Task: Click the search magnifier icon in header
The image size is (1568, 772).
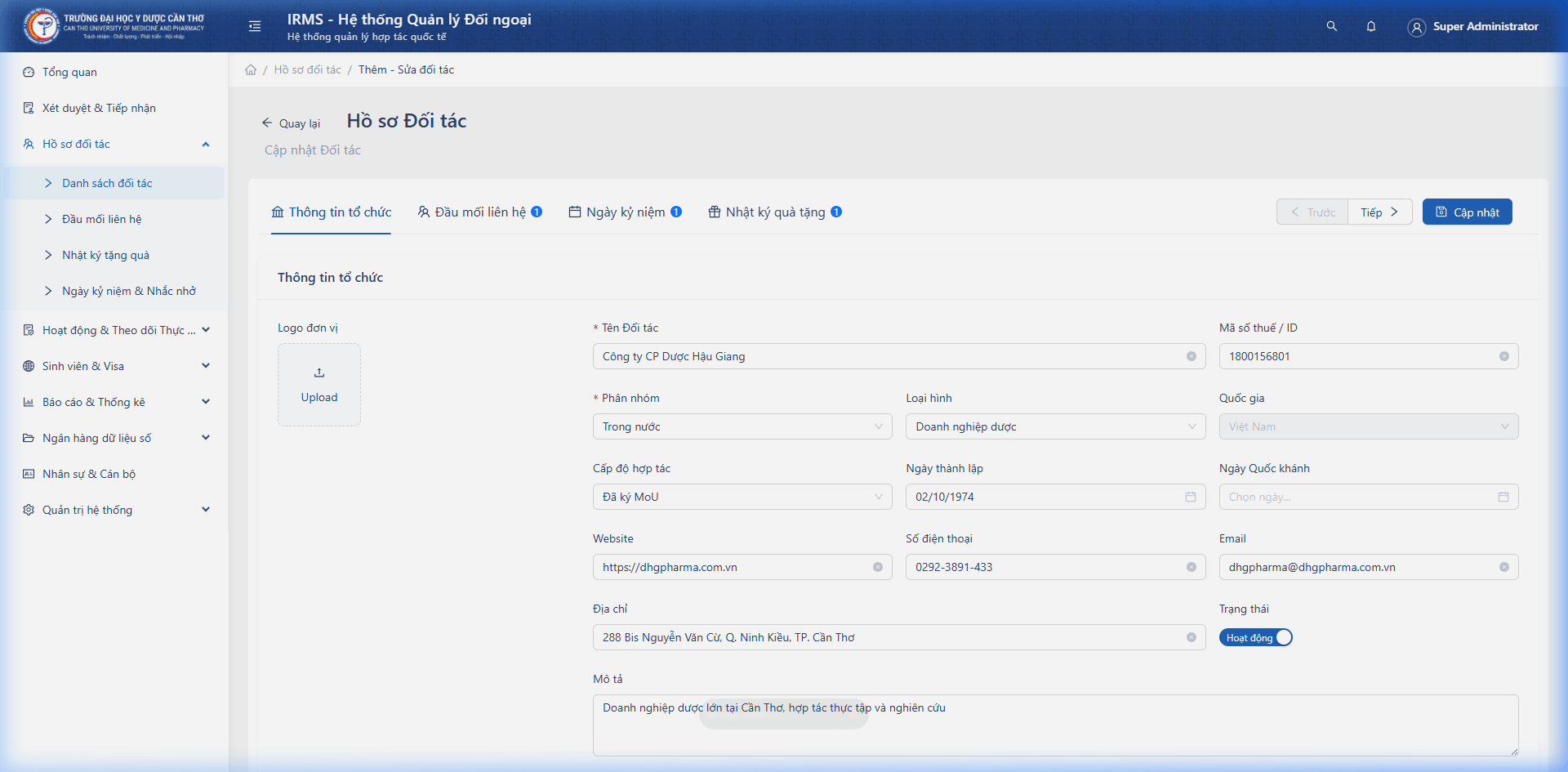Action: click(1331, 26)
